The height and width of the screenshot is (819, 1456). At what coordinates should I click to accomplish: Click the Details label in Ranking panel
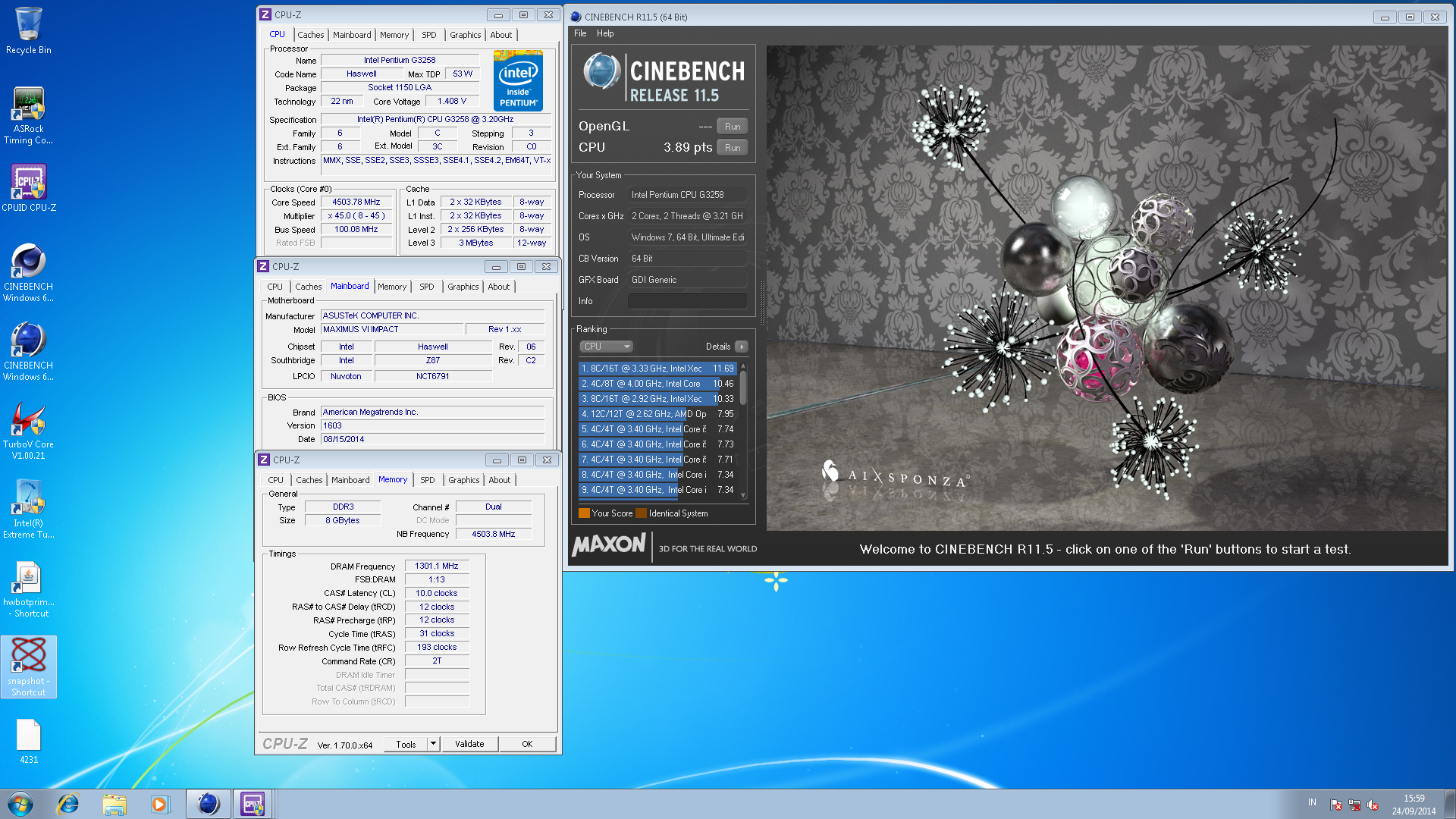(718, 347)
